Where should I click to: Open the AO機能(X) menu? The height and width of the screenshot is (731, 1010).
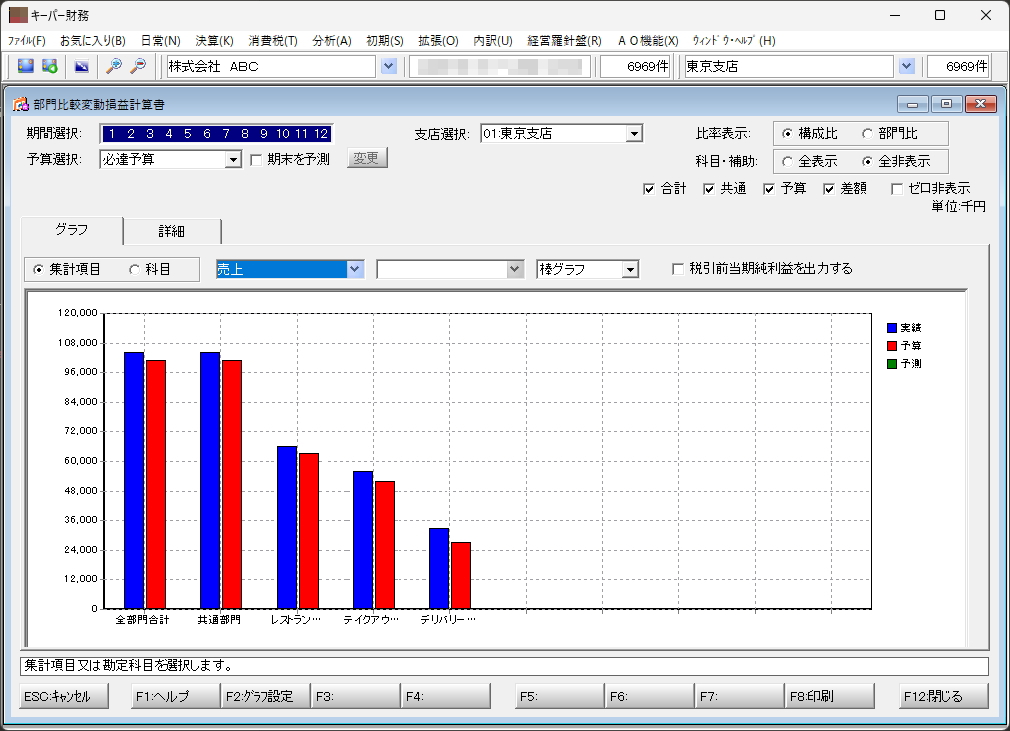[648, 41]
